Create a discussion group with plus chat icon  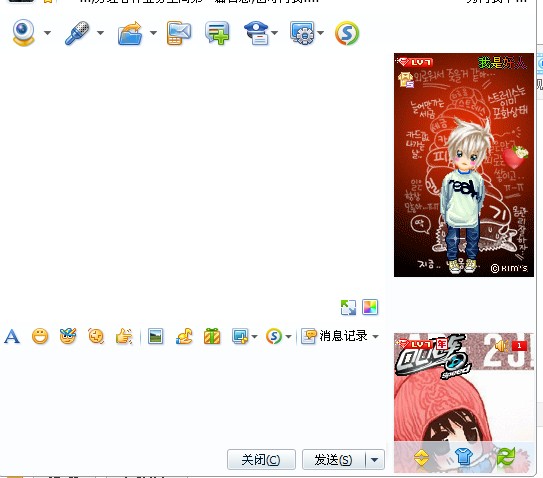click(x=217, y=33)
